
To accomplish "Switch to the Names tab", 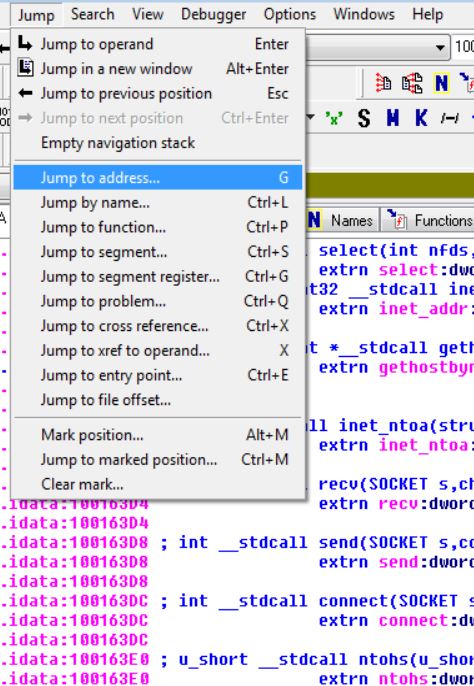I will click(x=341, y=220).
